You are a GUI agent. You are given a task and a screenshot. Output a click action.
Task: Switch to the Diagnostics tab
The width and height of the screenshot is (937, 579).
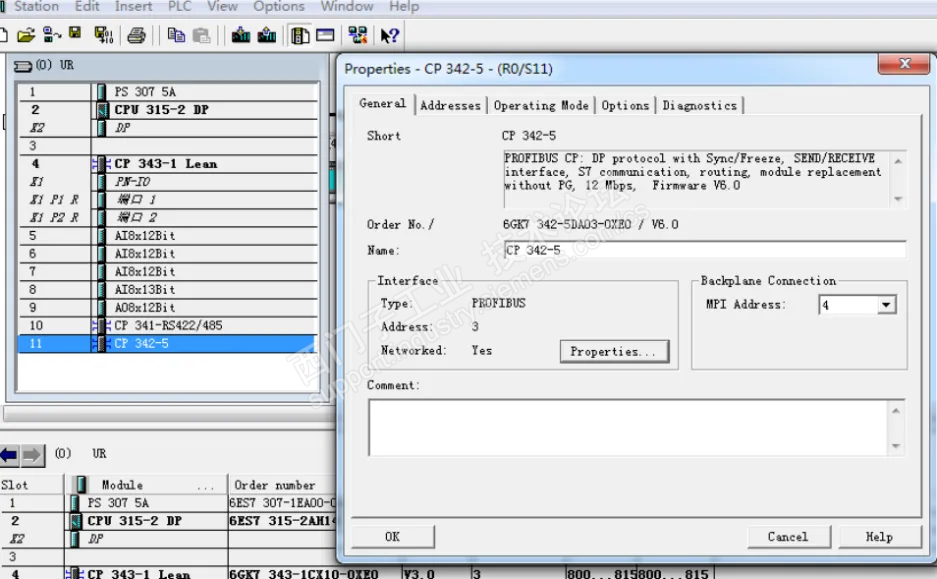pos(699,106)
